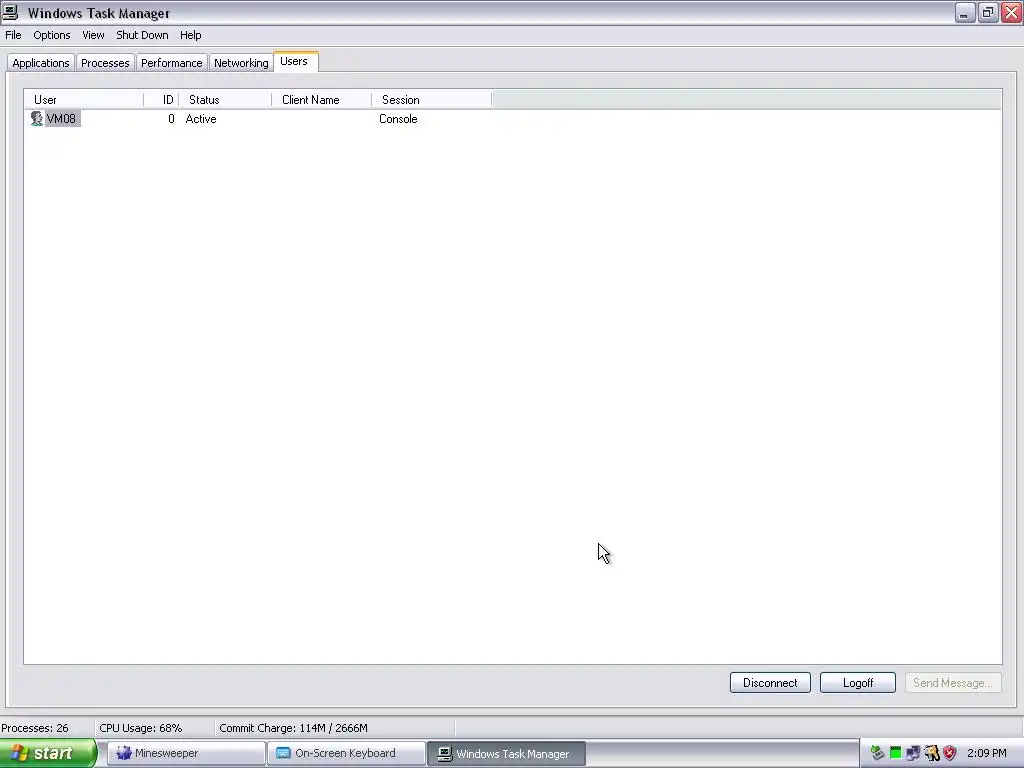Screen dimensions: 1024x768
Task: Minimize the Task Manager window
Action: pos(965,12)
